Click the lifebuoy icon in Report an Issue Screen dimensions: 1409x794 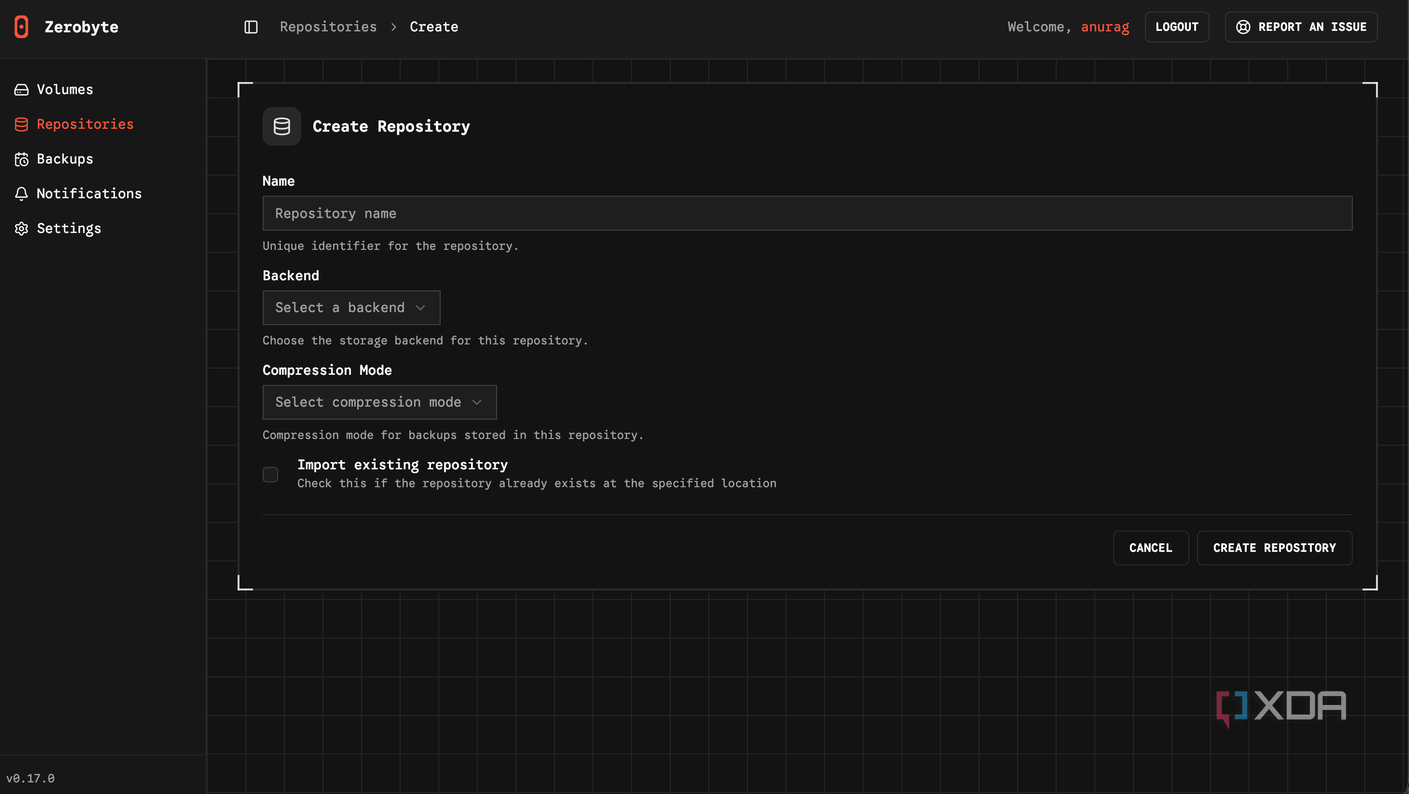(x=1243, y=27)
